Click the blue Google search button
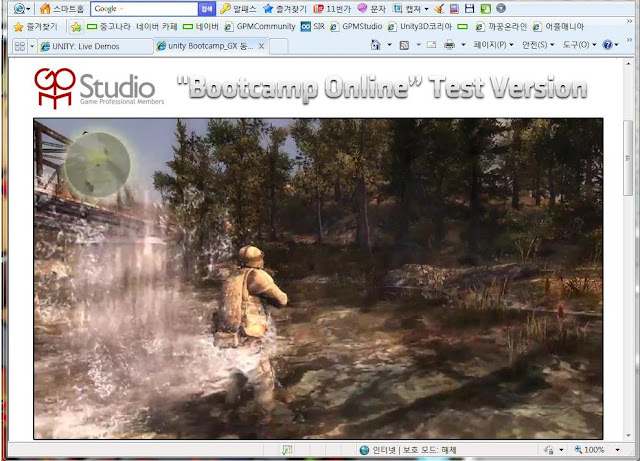 [207, 8]
